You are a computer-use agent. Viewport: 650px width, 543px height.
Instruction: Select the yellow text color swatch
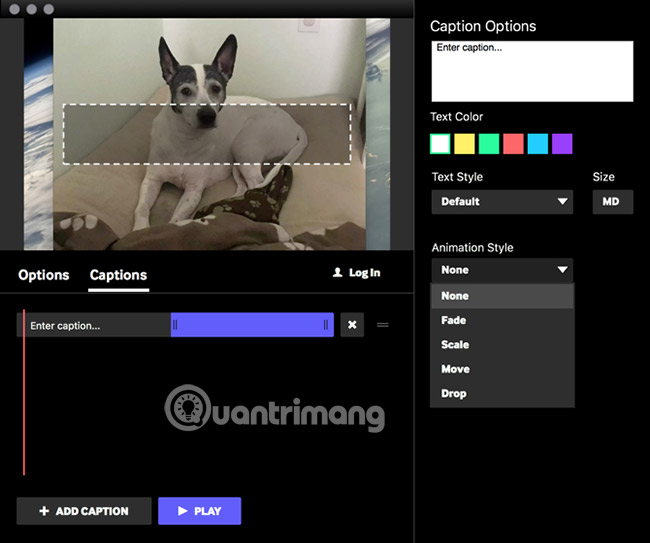465,144
